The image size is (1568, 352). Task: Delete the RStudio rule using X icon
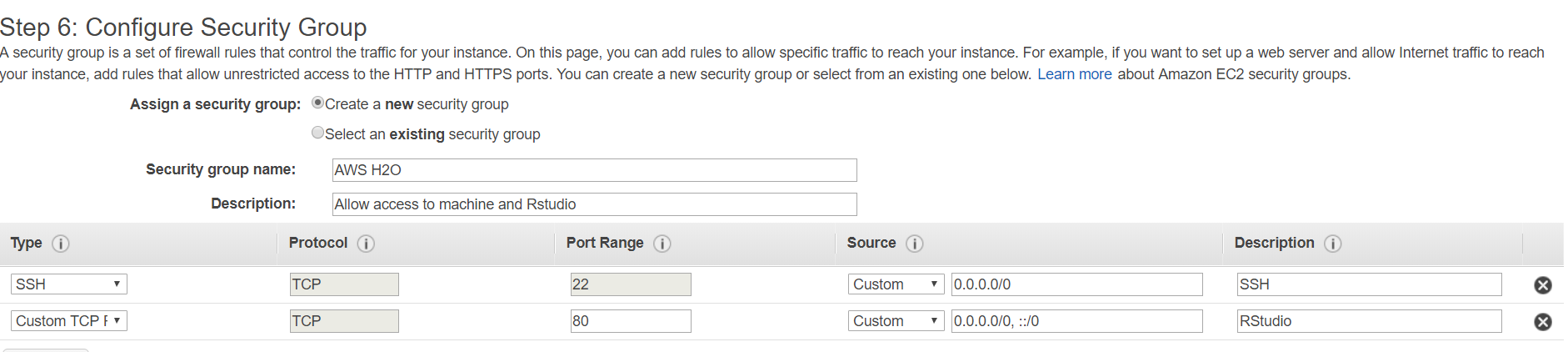coord(1543,322)
